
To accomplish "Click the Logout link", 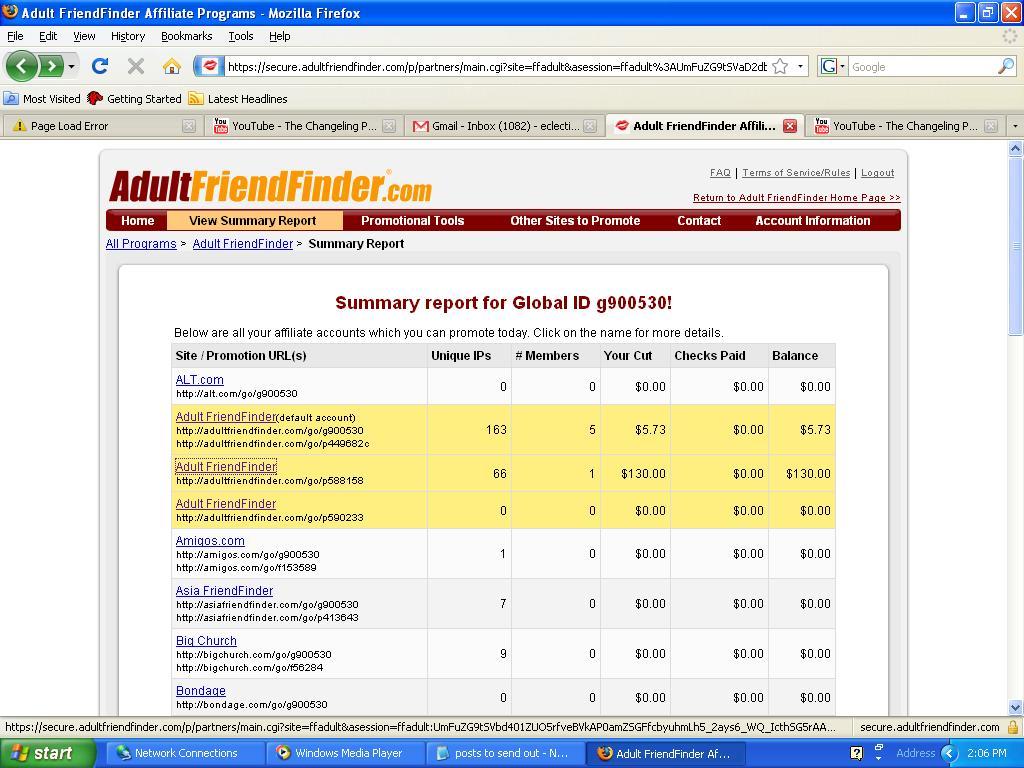I will coord(877,173).
